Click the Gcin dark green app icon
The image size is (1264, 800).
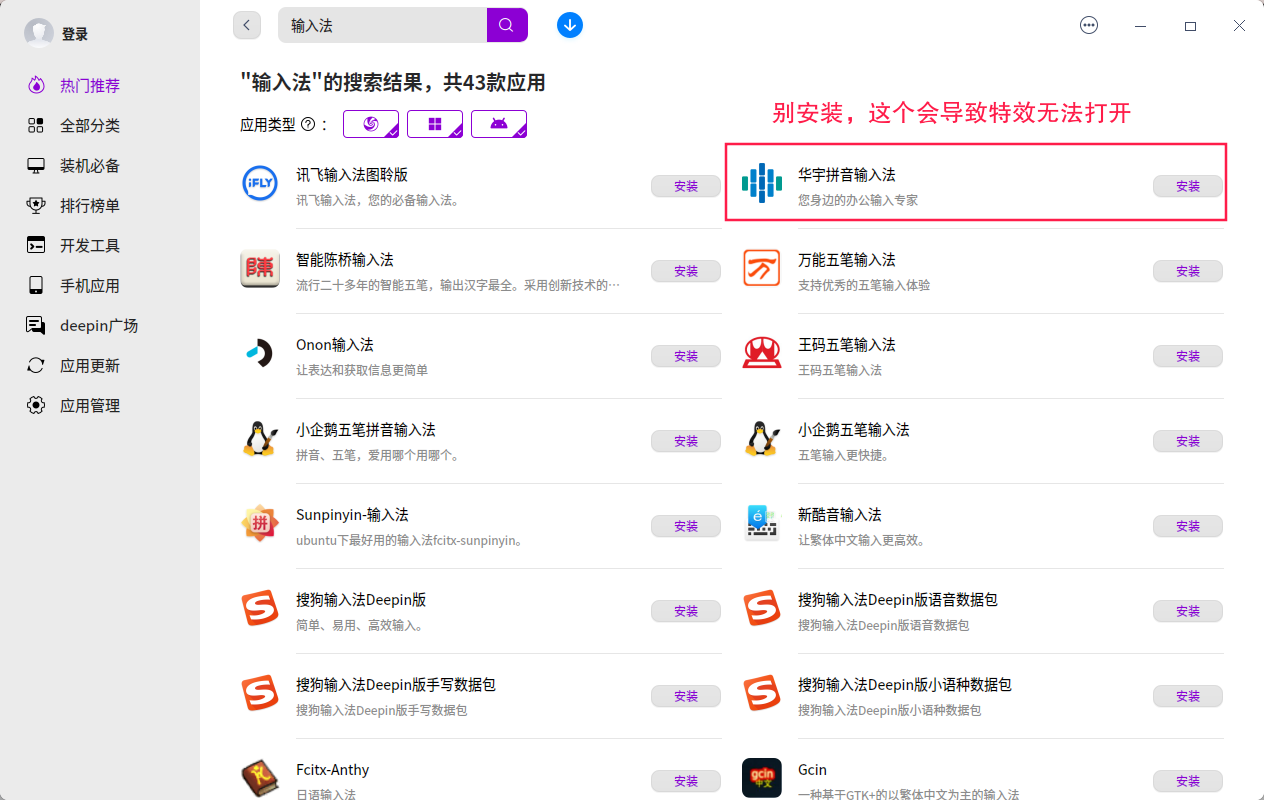click(761, 780)
